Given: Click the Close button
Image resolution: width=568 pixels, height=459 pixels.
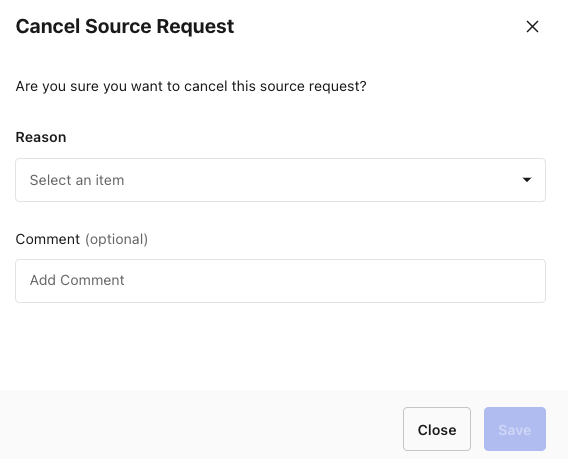Looking at the screenshot, I should coord(437,429).
